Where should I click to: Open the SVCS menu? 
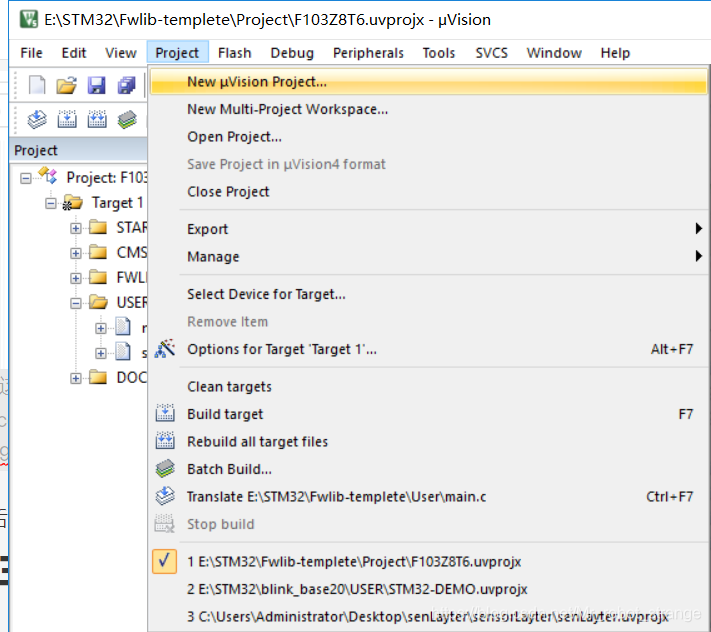click(492, 53)
